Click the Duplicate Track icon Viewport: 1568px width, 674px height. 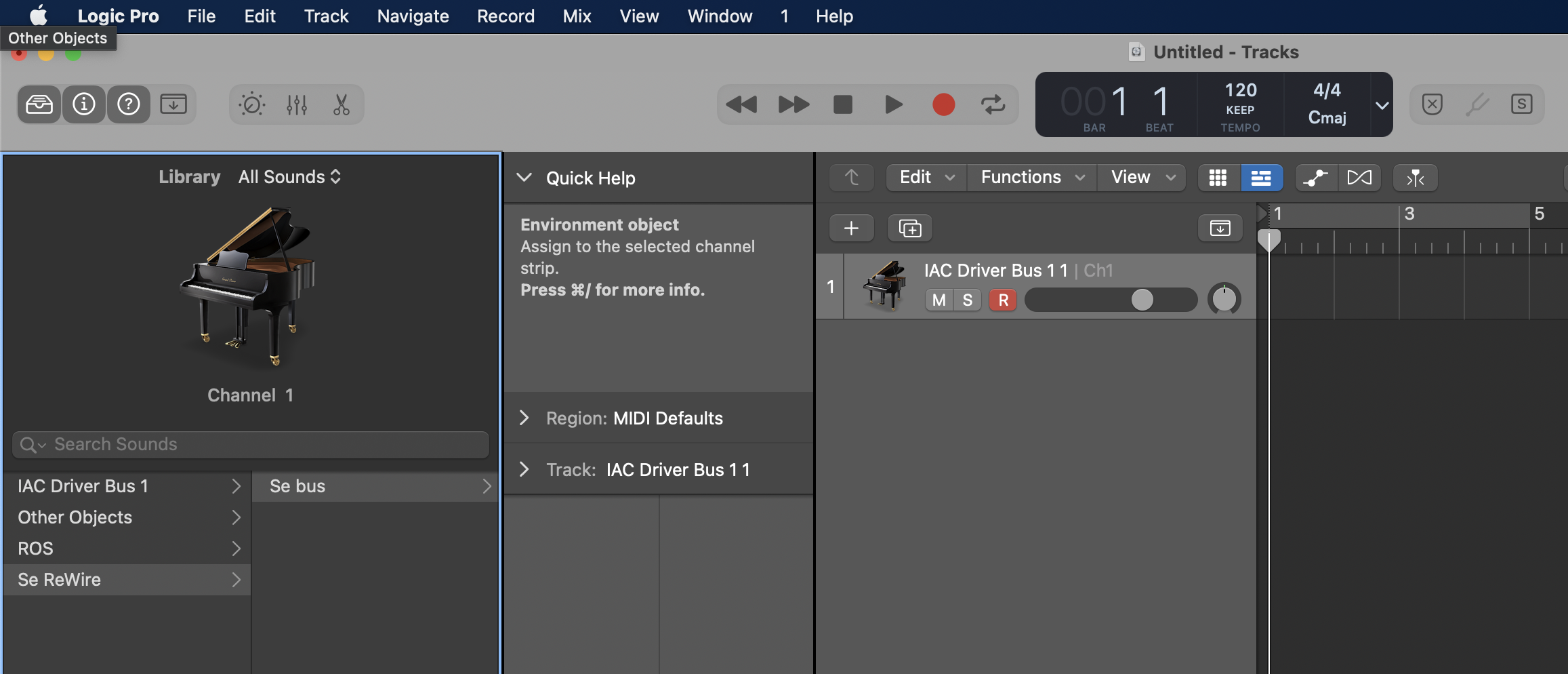(909, 229)
